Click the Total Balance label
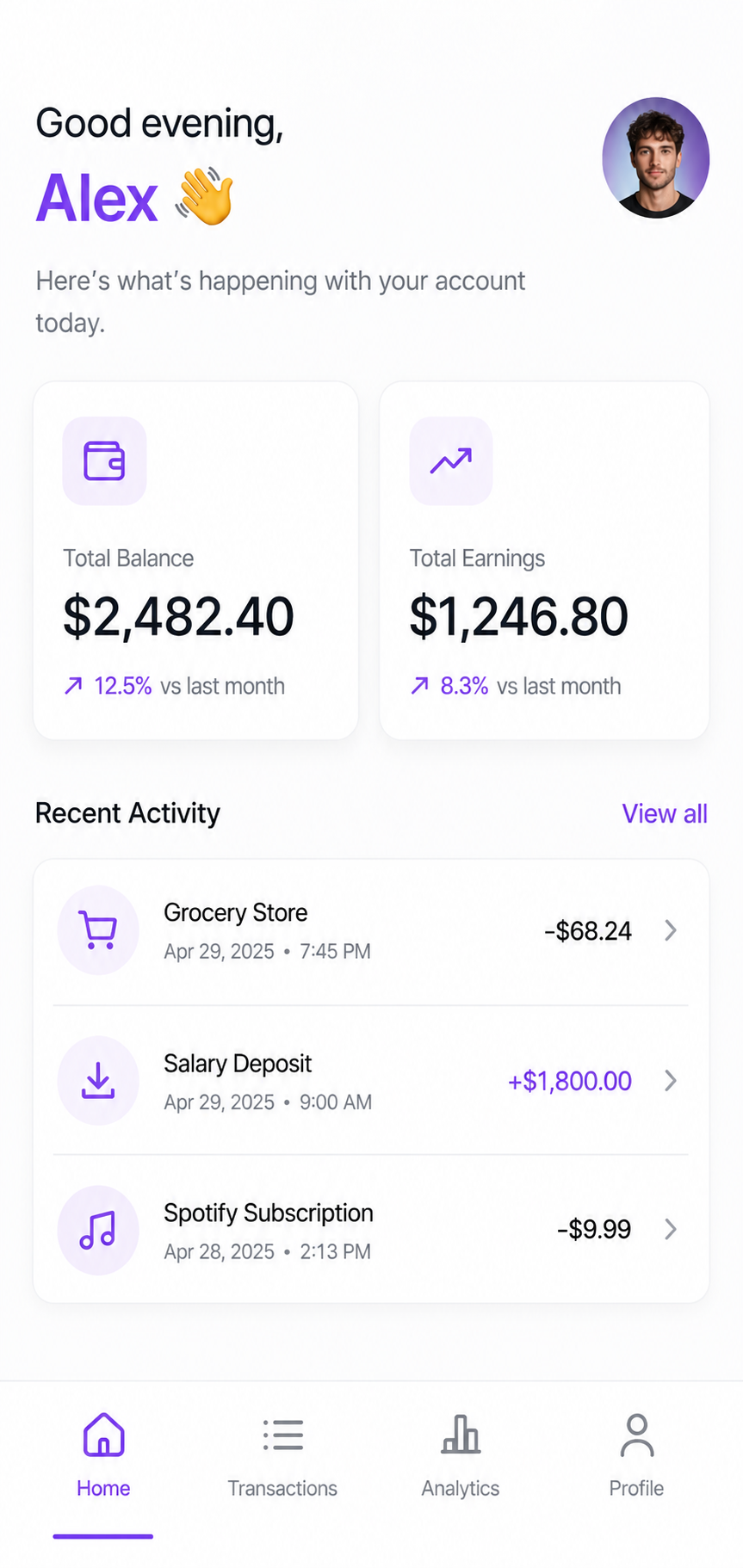 pyautogui.click(x=128, y=559)
